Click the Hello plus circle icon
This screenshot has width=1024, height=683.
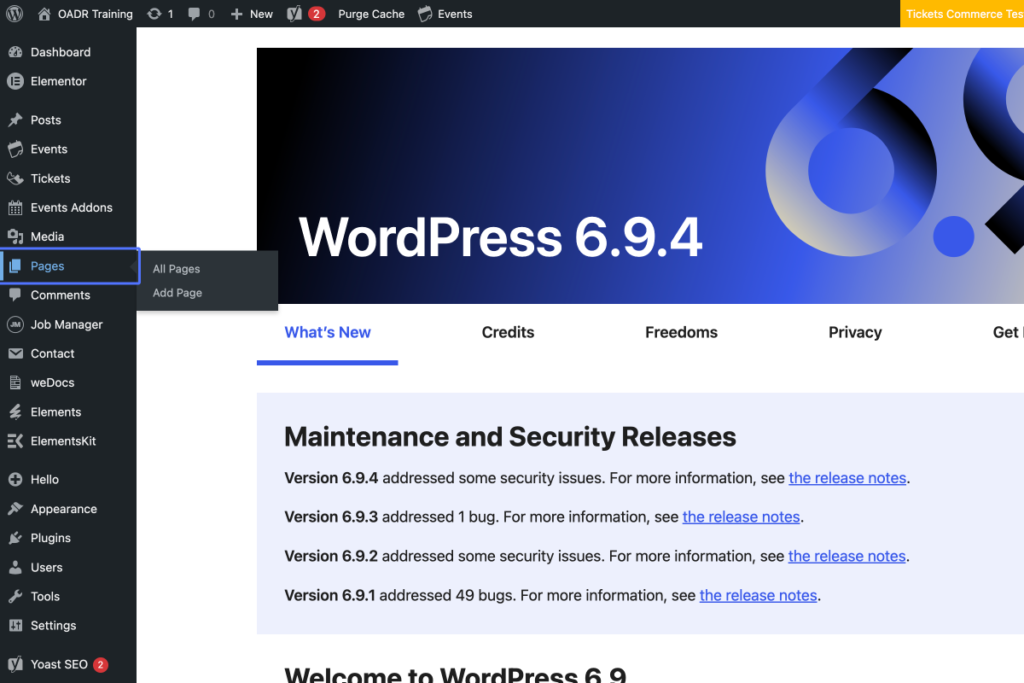[x=16, y=479]
